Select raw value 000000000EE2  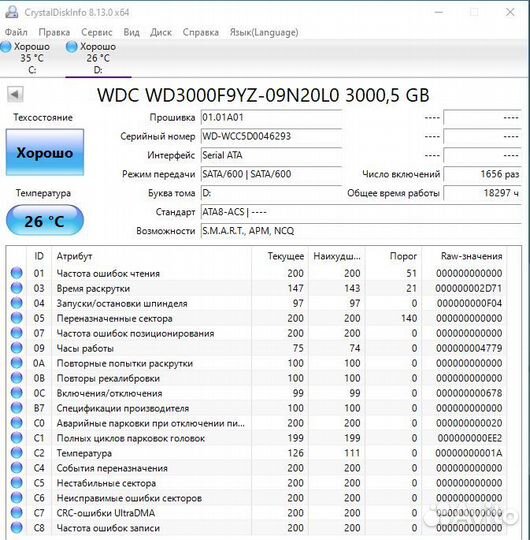[469, 438]
